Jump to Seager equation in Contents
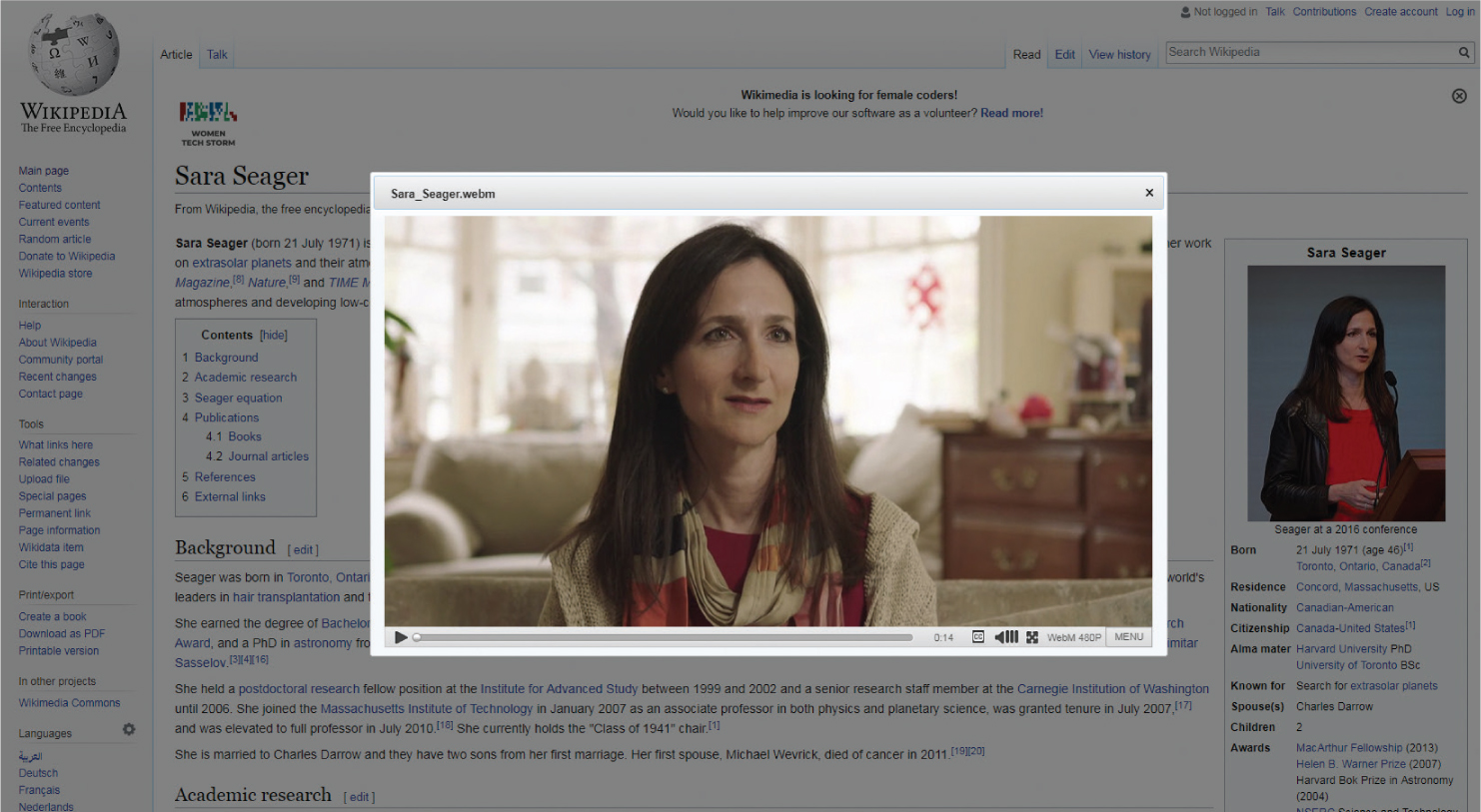This screenshot has width=1481, height=812. [x=238, y=398]
